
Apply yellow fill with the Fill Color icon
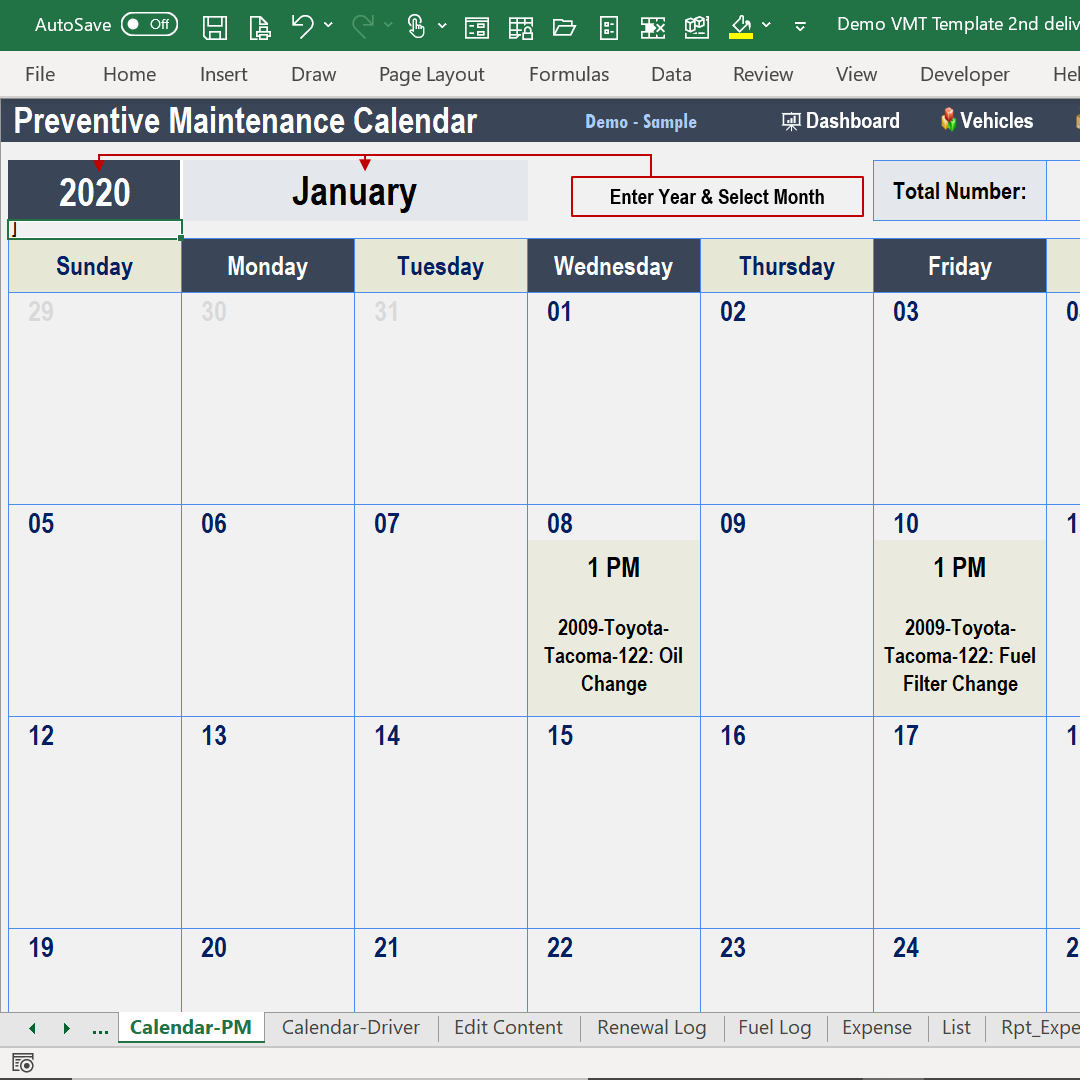pyautogui.click(x=741, y=25)
